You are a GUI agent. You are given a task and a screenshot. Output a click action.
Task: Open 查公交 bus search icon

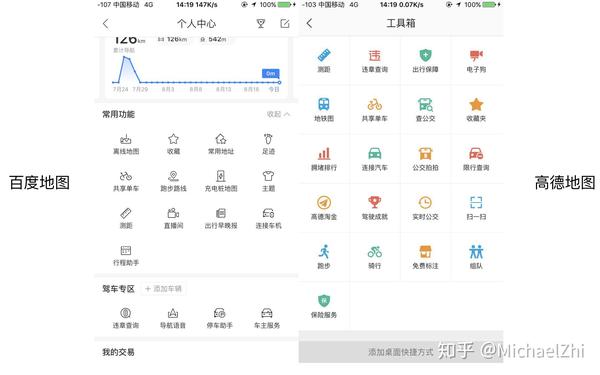(x=426, y=110)
